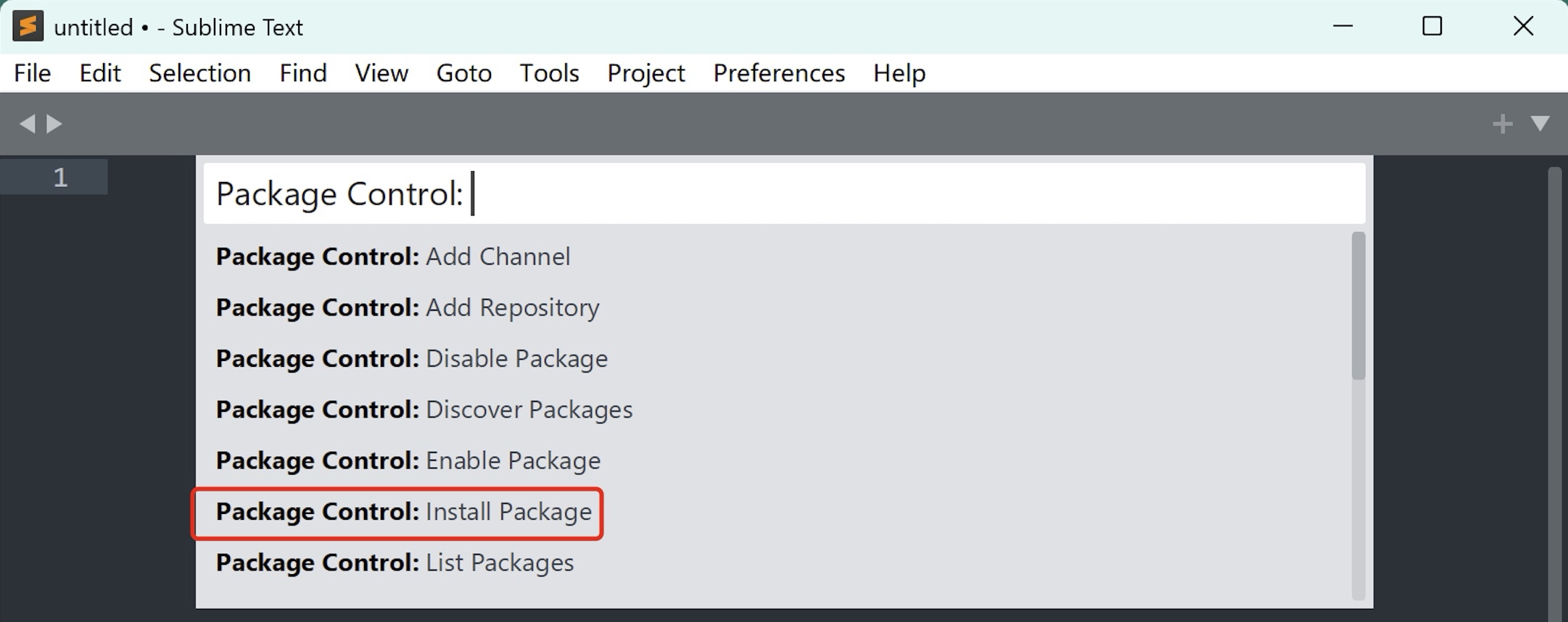
Task: Select Package Control: Install Package
Action: click(773, 512)
